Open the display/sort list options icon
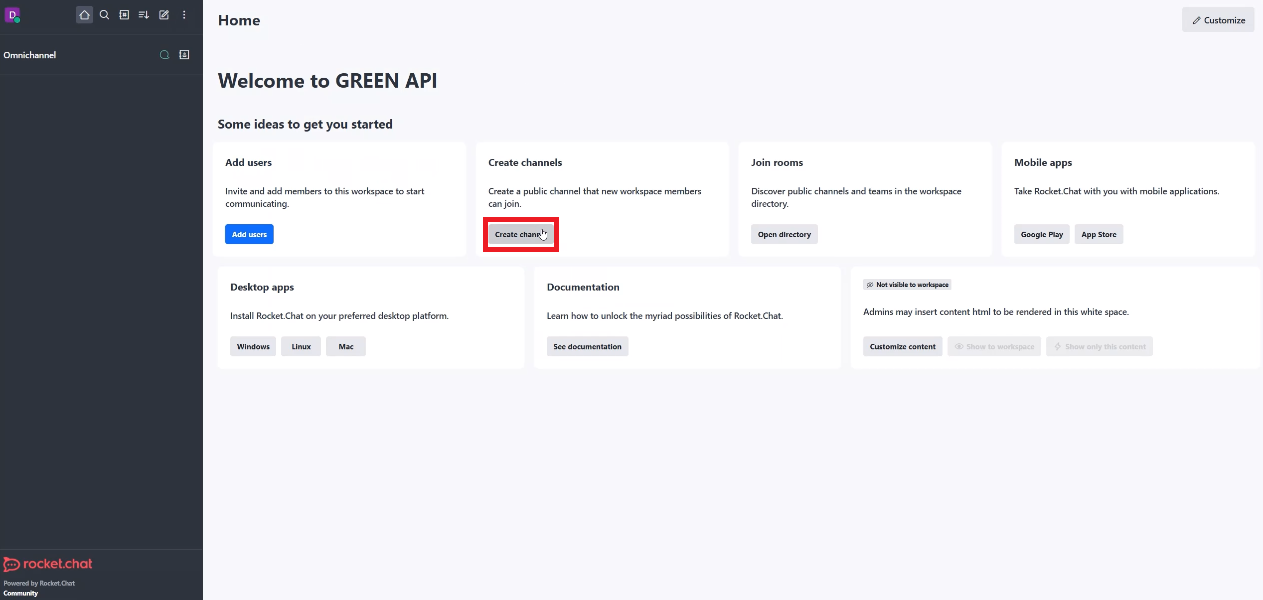Screen dimensions: 1263x600 [144, 15]
